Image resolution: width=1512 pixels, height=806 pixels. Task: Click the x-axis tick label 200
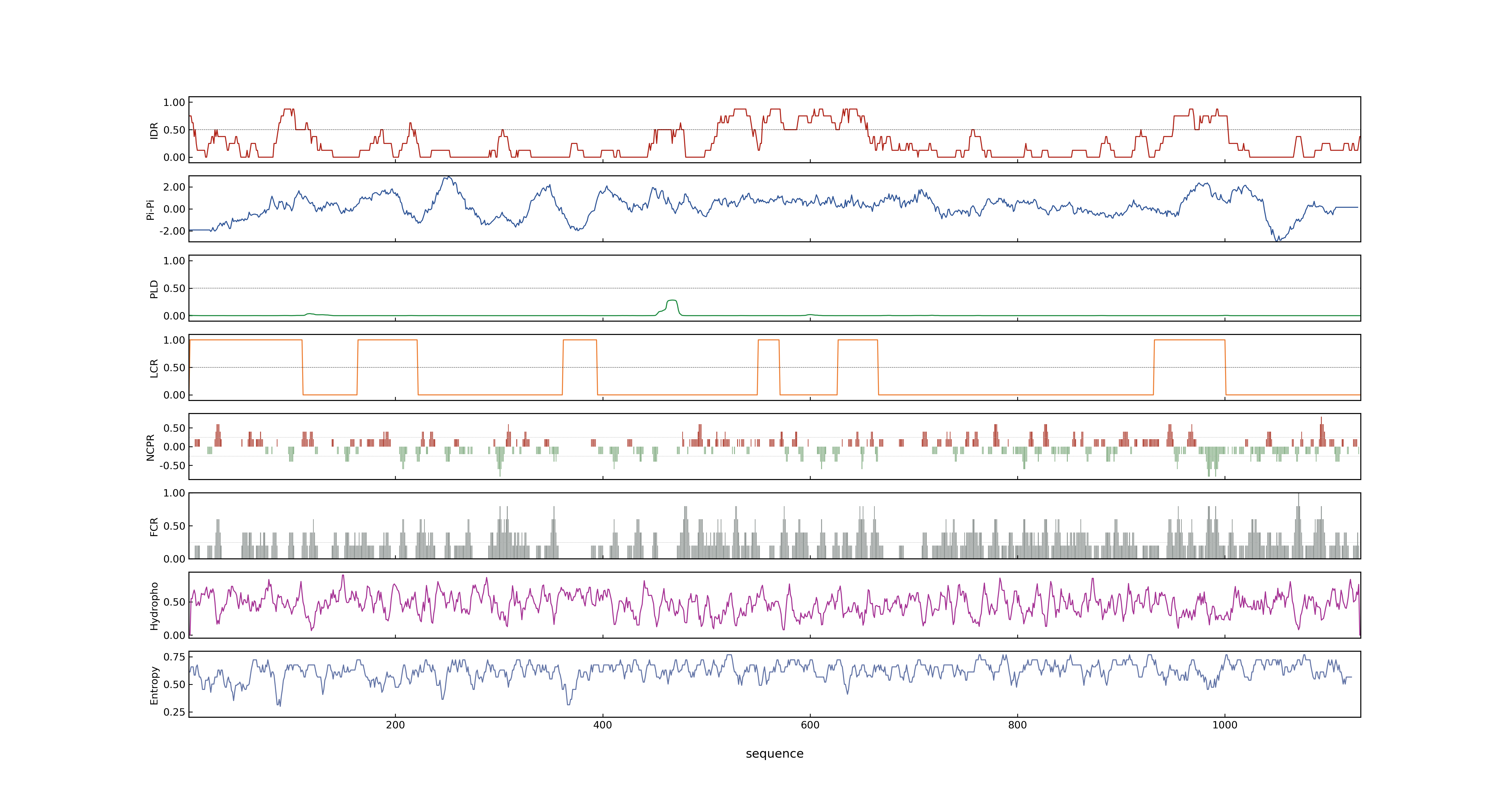pos(395,725)
